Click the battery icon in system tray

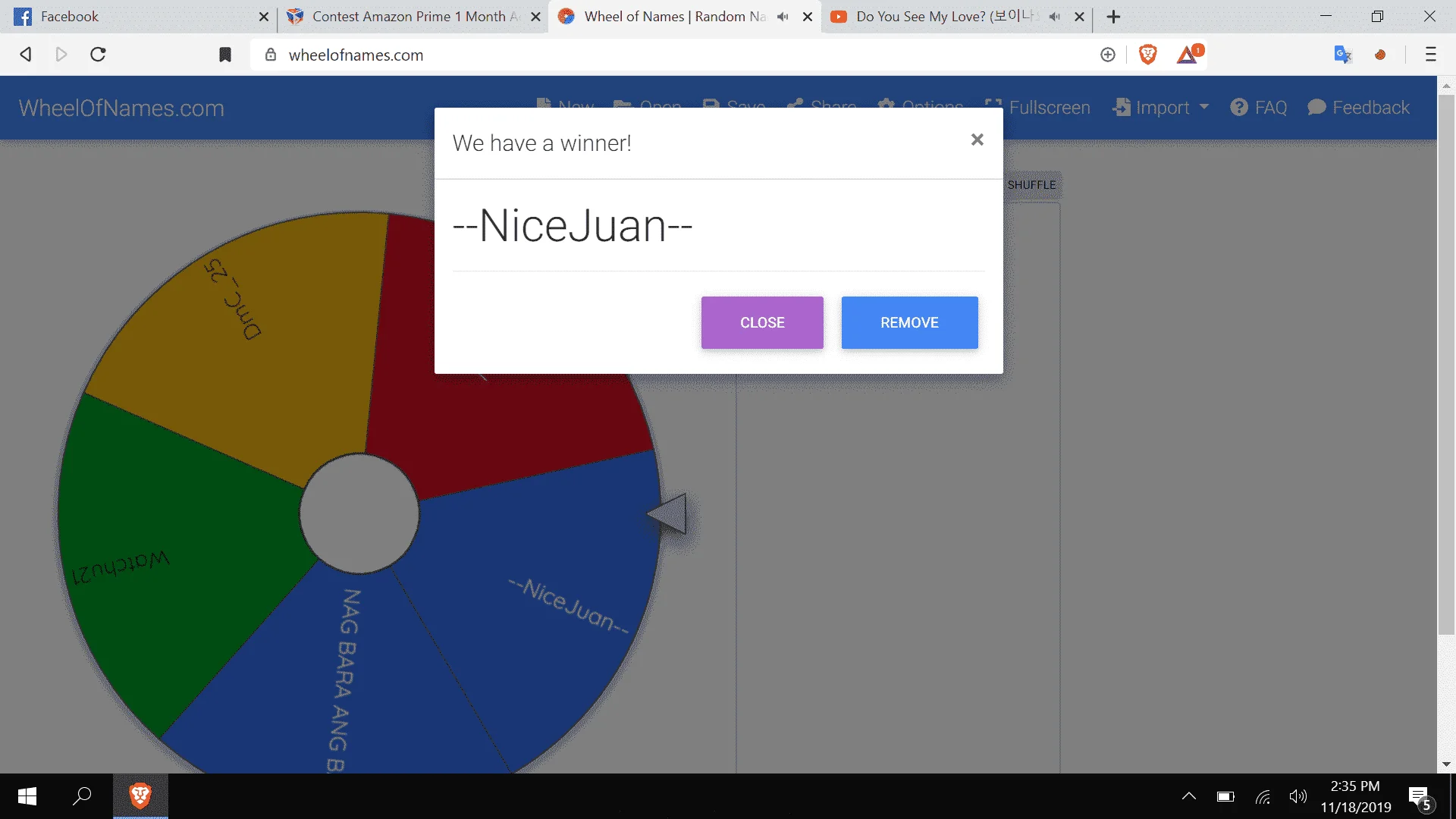[1225, 796]
